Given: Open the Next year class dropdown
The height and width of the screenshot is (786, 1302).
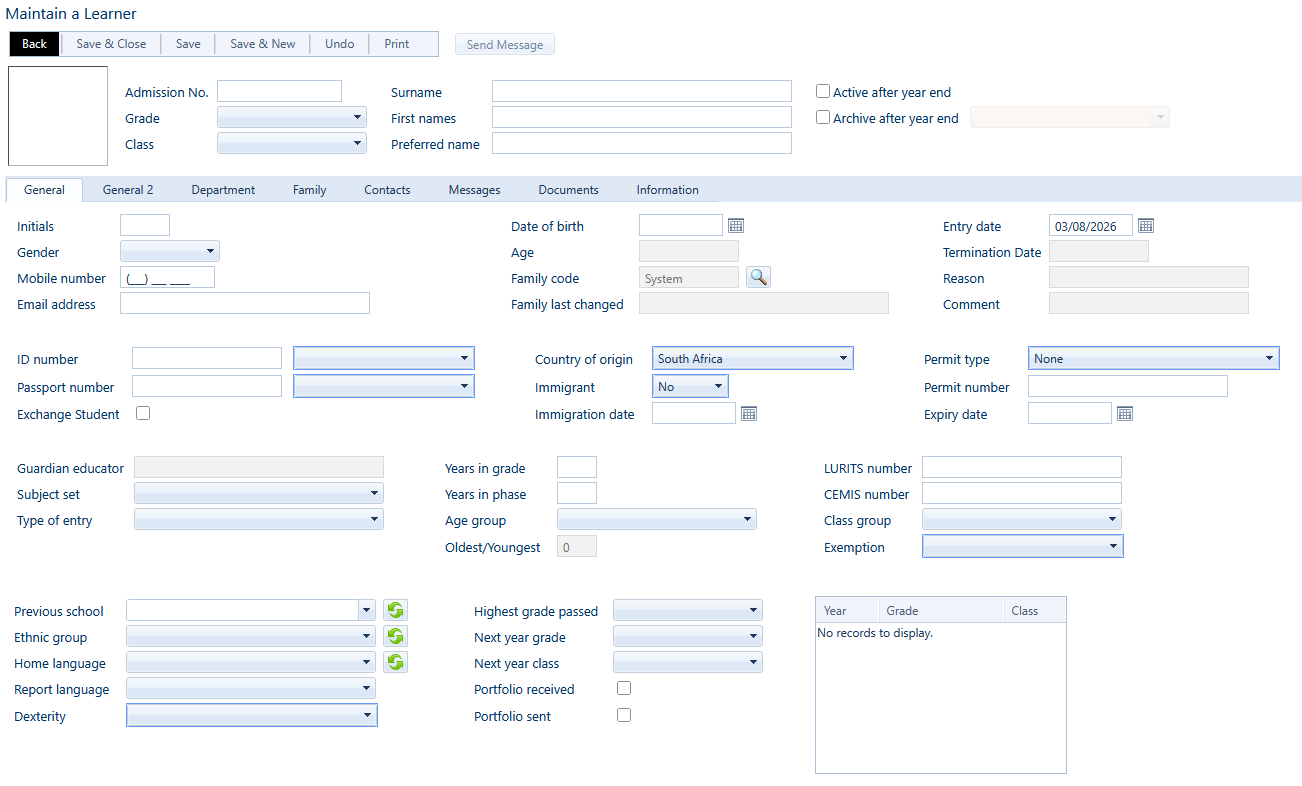Looking at the screenshot, I should [688, 662].
